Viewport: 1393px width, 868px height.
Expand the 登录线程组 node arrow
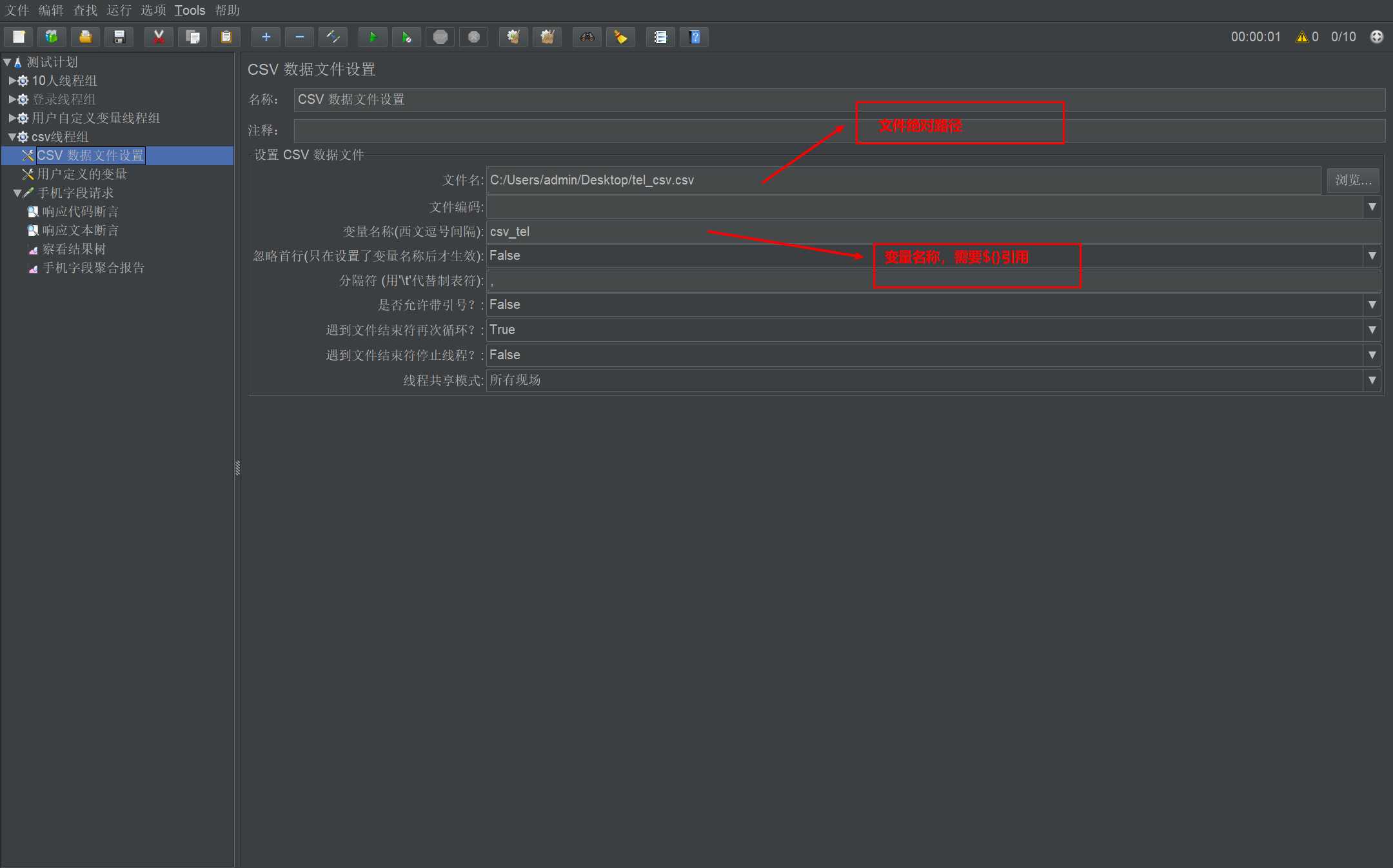click(12, 99)
